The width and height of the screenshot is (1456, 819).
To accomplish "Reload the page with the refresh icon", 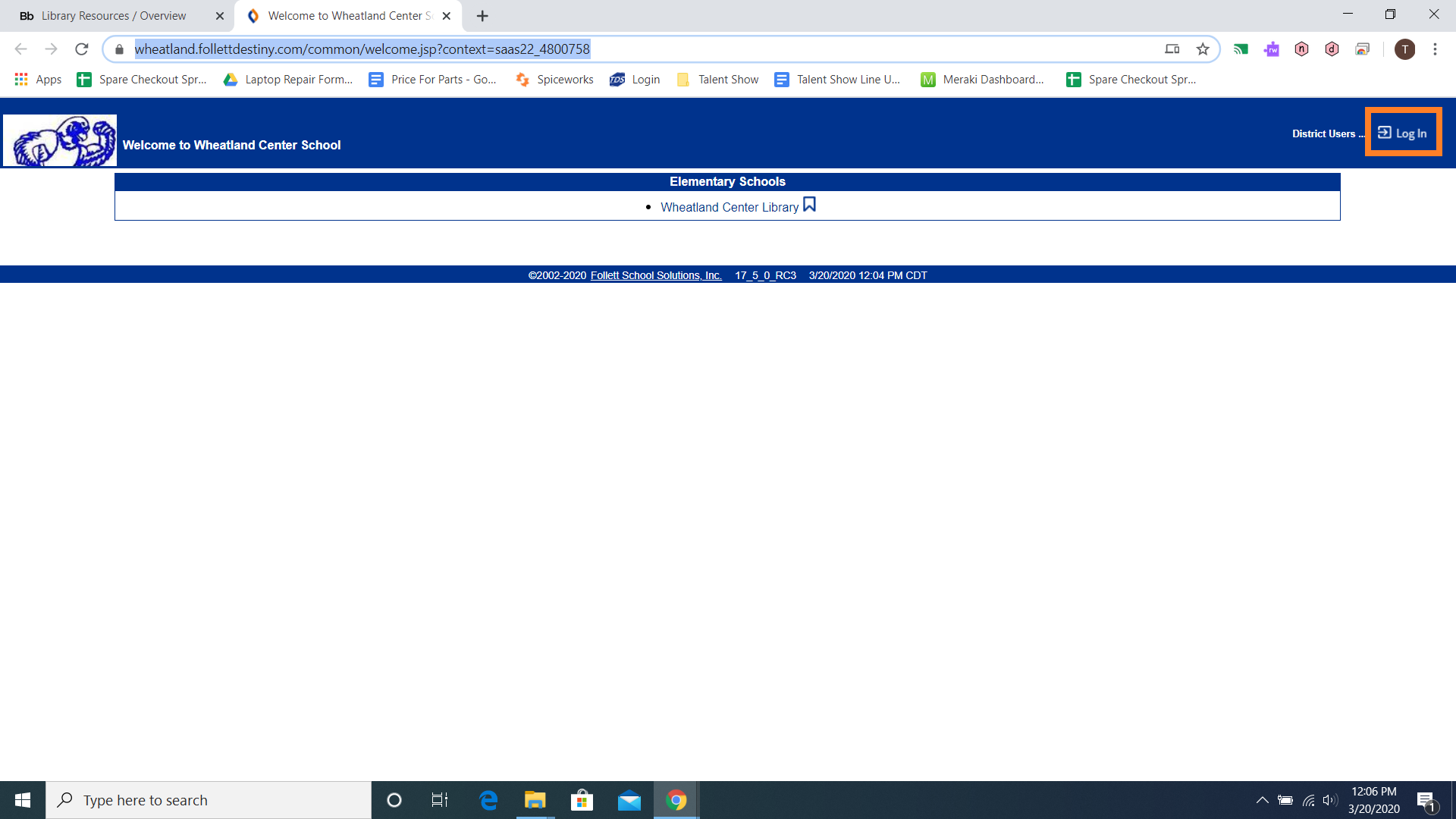I will 82,49.
